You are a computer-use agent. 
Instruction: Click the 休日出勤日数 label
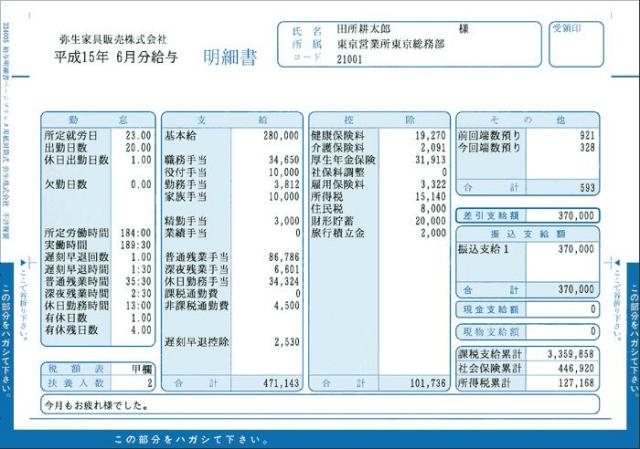coord(76,160)
